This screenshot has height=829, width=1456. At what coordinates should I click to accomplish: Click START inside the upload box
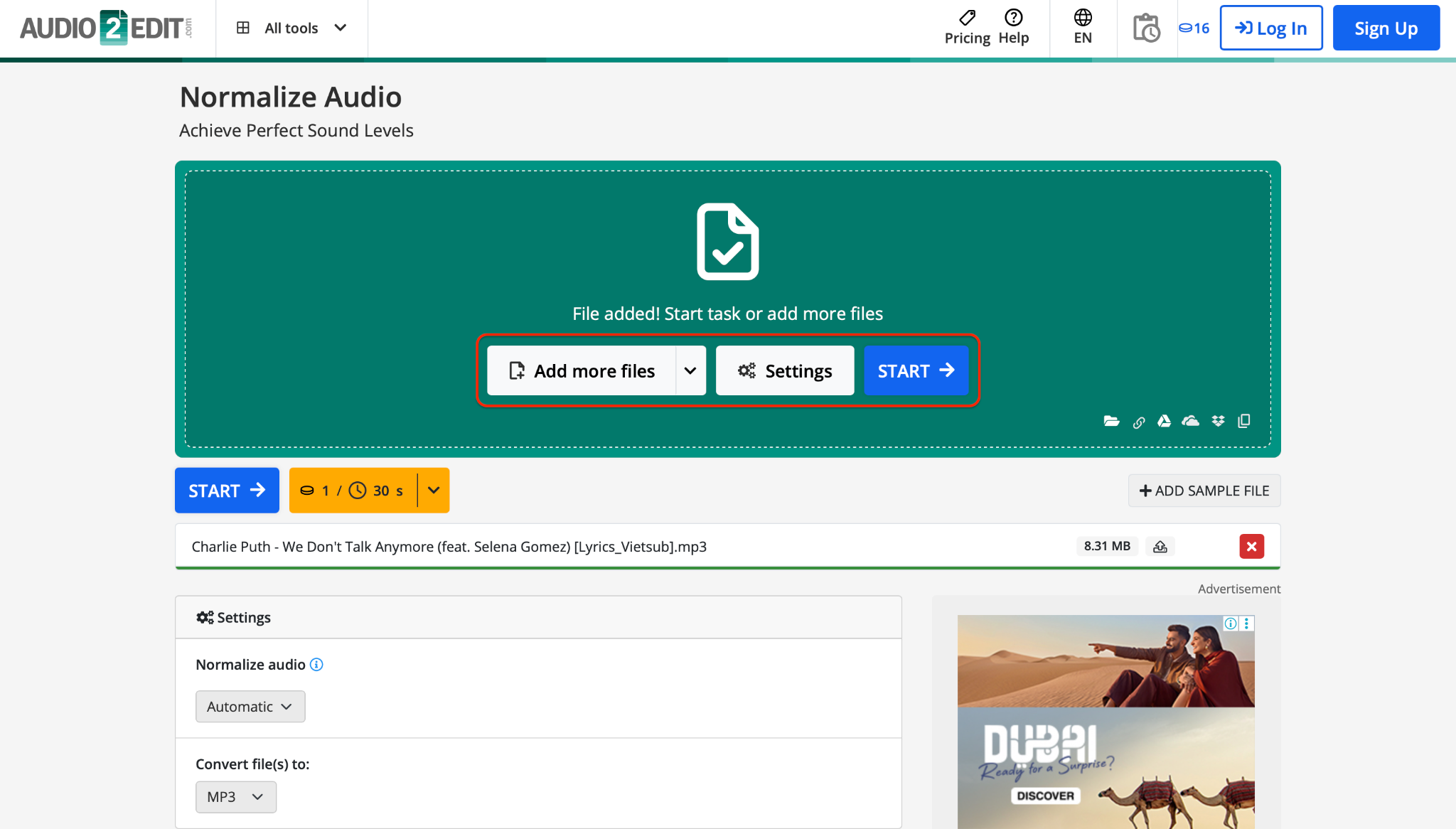tap(916, 370)
